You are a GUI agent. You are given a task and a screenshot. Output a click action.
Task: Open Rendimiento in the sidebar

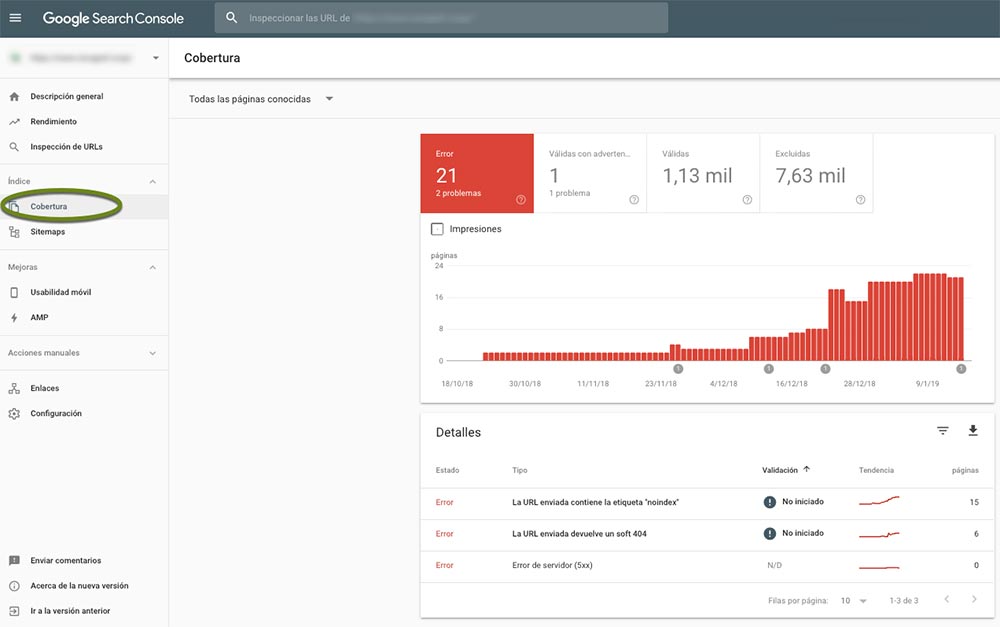click(53, 121)
